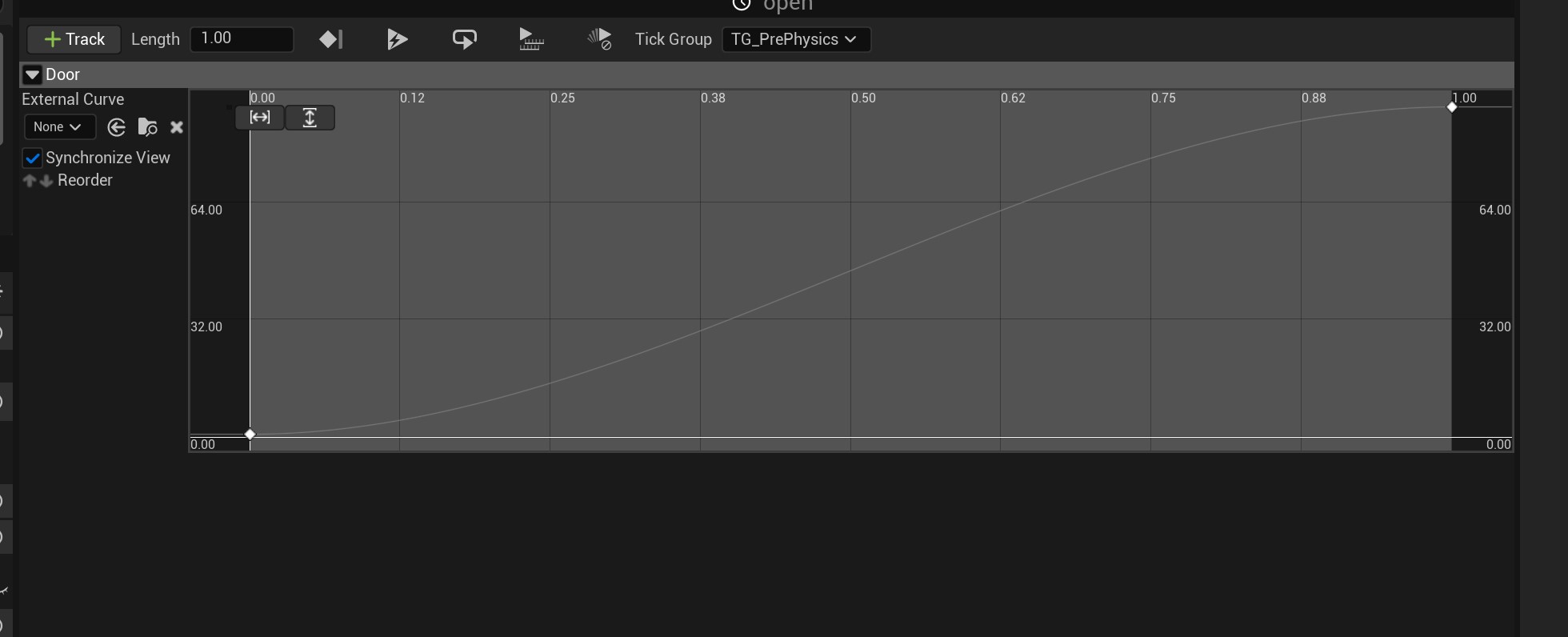Select the keyframe at time 0.00
1568x637 pixels.
click(x=250, y=434)
